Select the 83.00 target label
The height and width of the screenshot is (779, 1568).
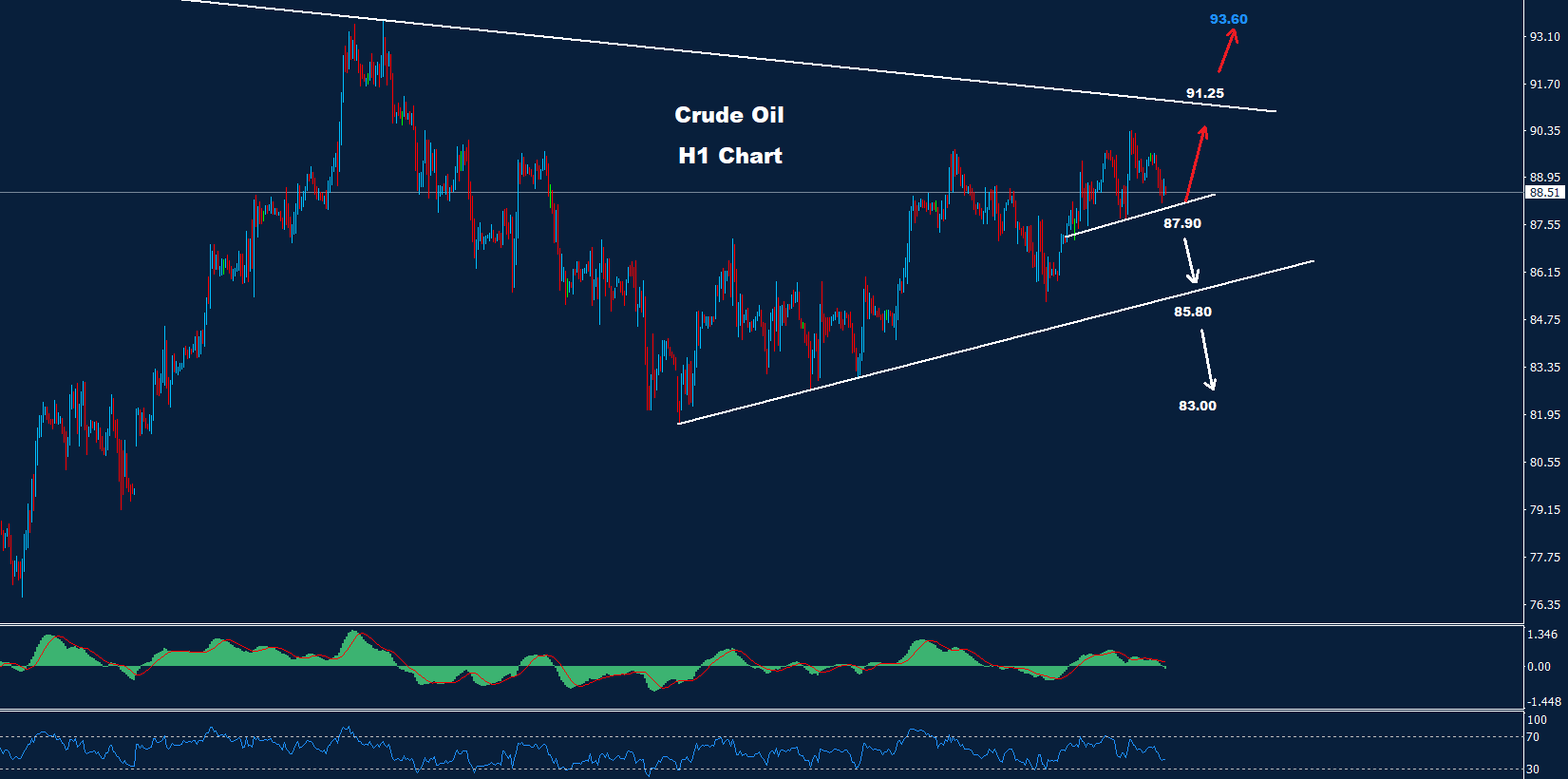[1197, 406]
